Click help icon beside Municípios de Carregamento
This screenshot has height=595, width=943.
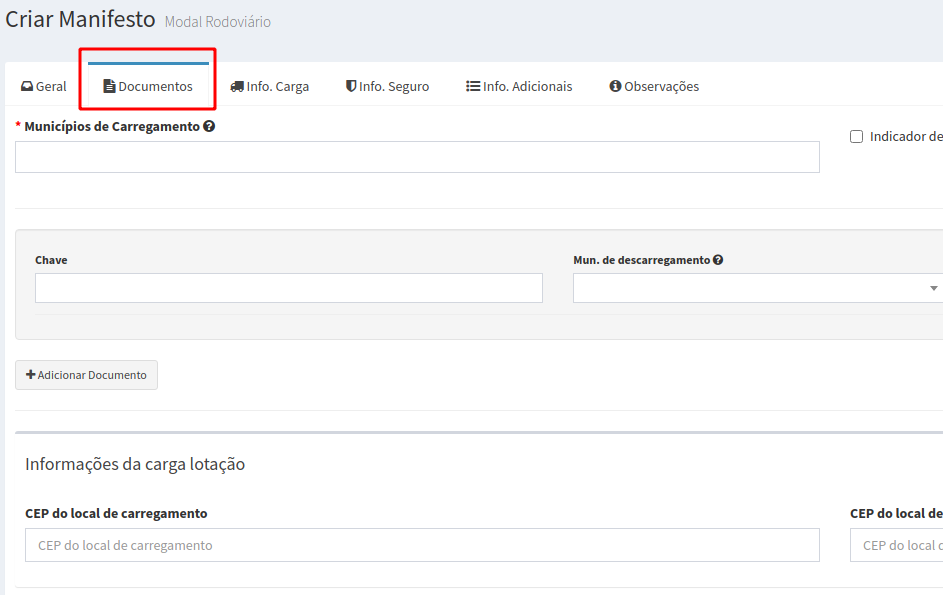click(x=209, y=127)
